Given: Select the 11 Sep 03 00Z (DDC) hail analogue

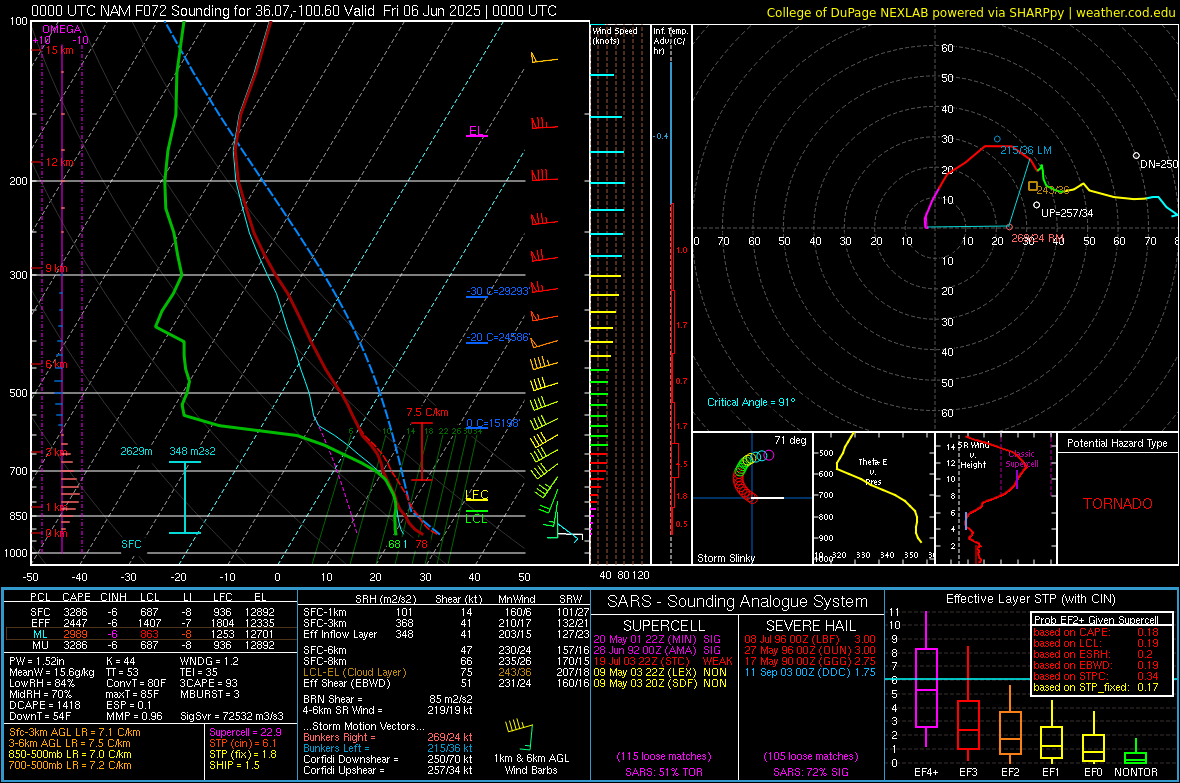Looking at the screenshot, I should (810, 672).
